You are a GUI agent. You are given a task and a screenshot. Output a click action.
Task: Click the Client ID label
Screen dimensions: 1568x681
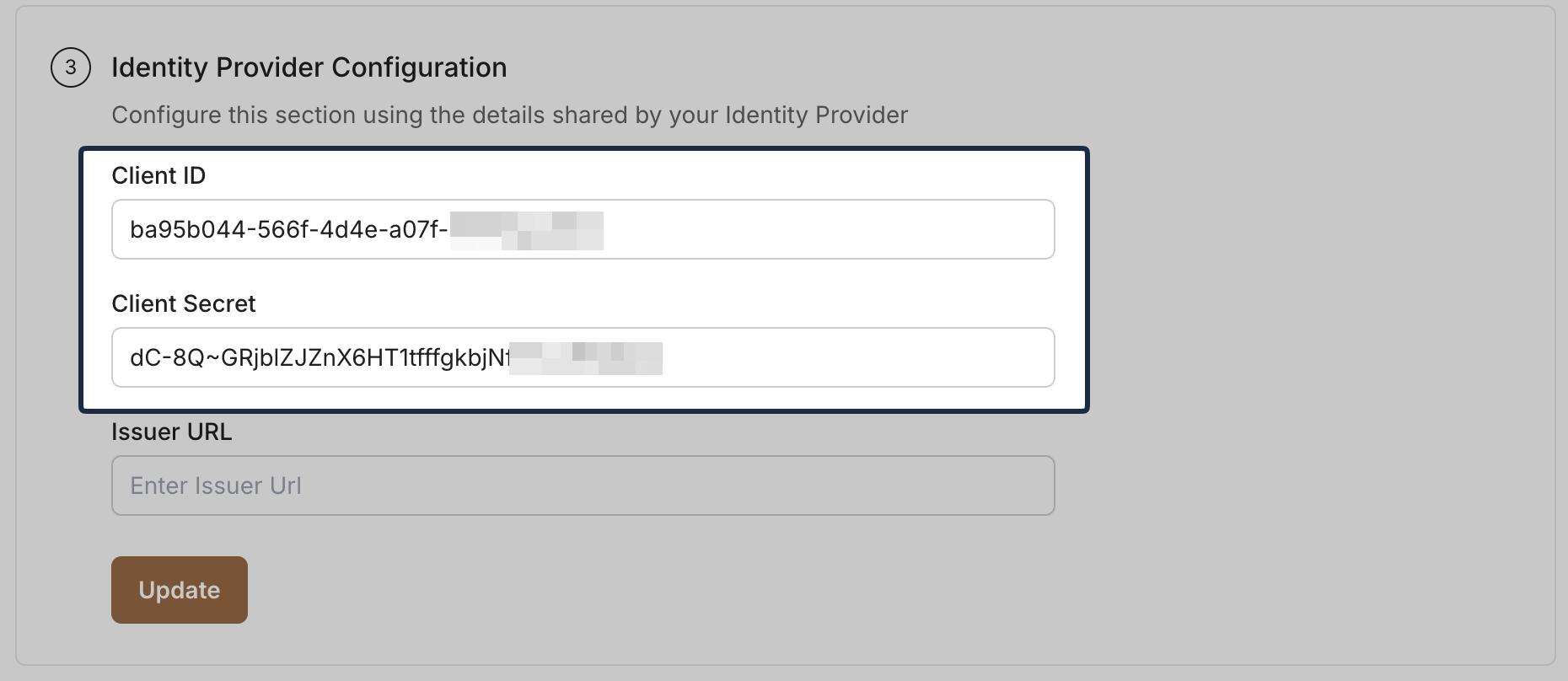[158, 175]
